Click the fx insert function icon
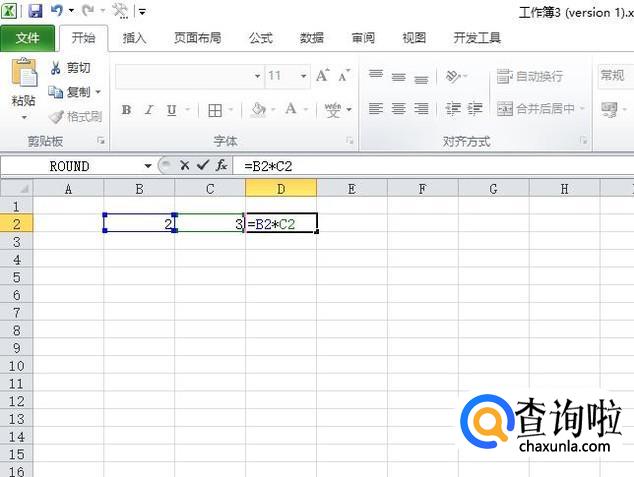 [221, 165]
